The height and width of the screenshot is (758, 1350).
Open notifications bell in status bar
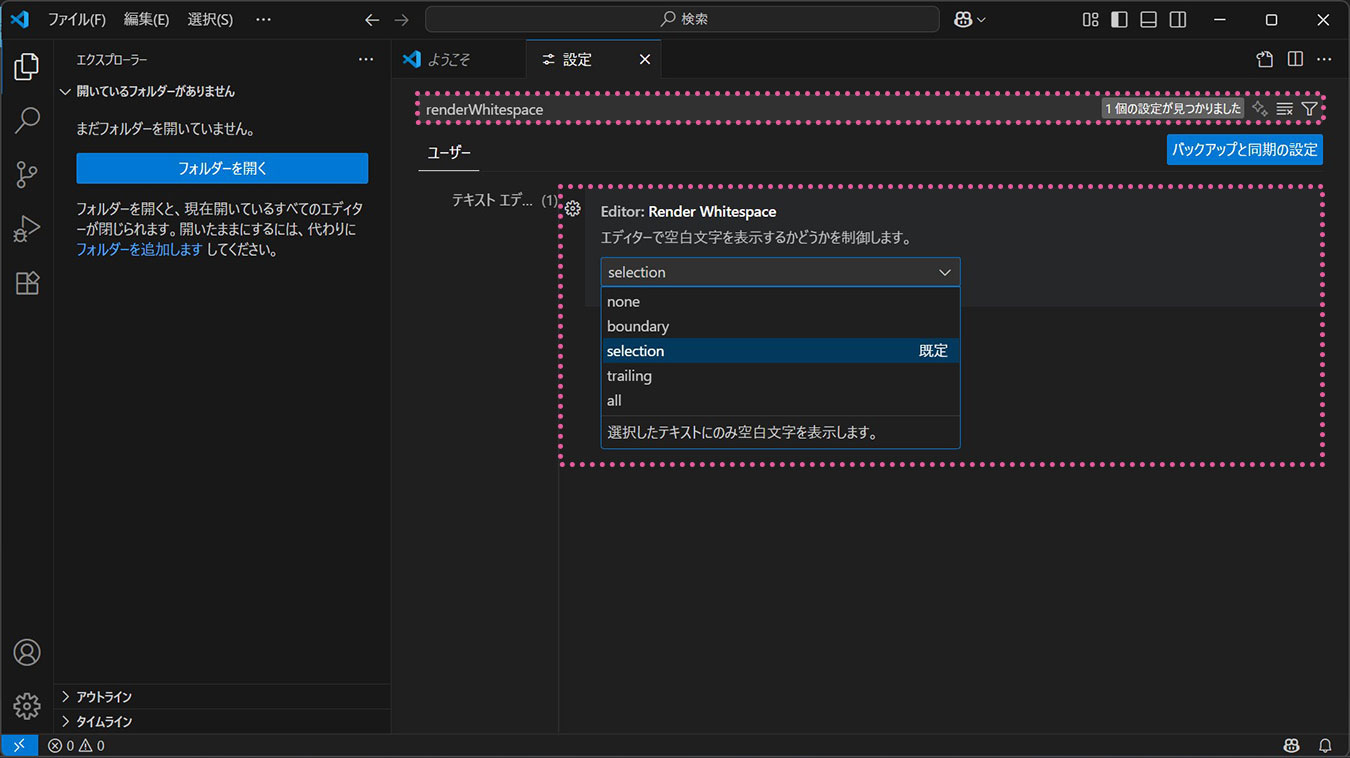point(1325,745)
